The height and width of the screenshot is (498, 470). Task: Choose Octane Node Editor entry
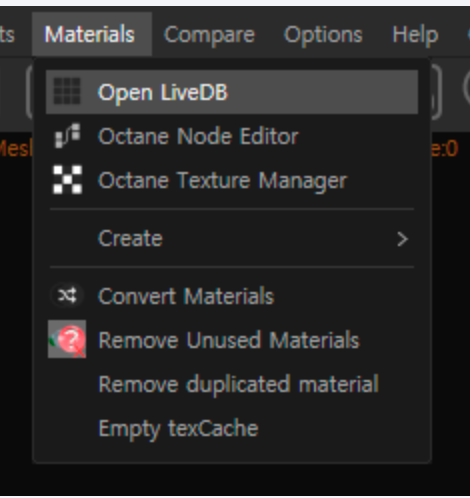[x=232, y=136]
